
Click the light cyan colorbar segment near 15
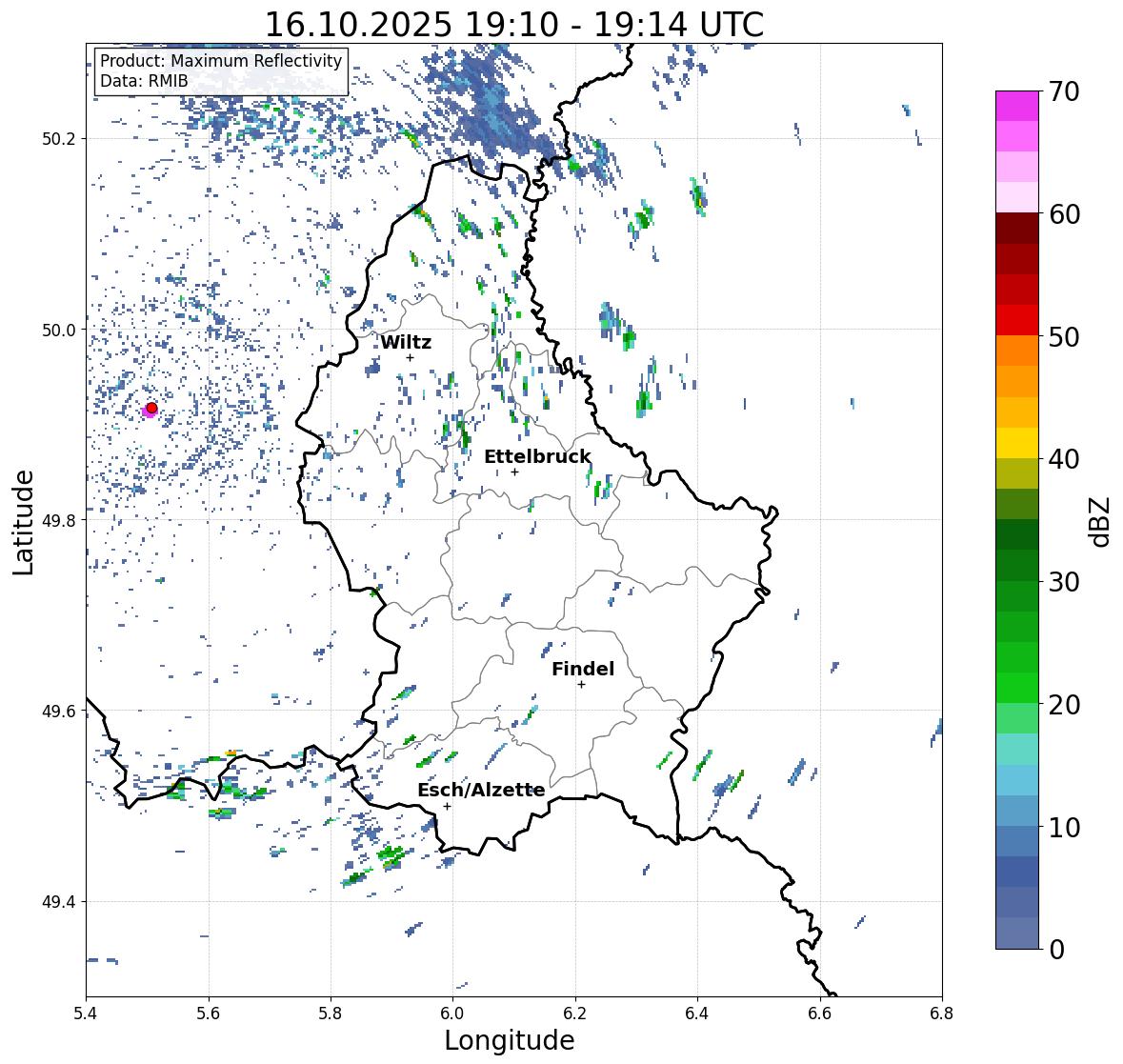(1017, 749)
